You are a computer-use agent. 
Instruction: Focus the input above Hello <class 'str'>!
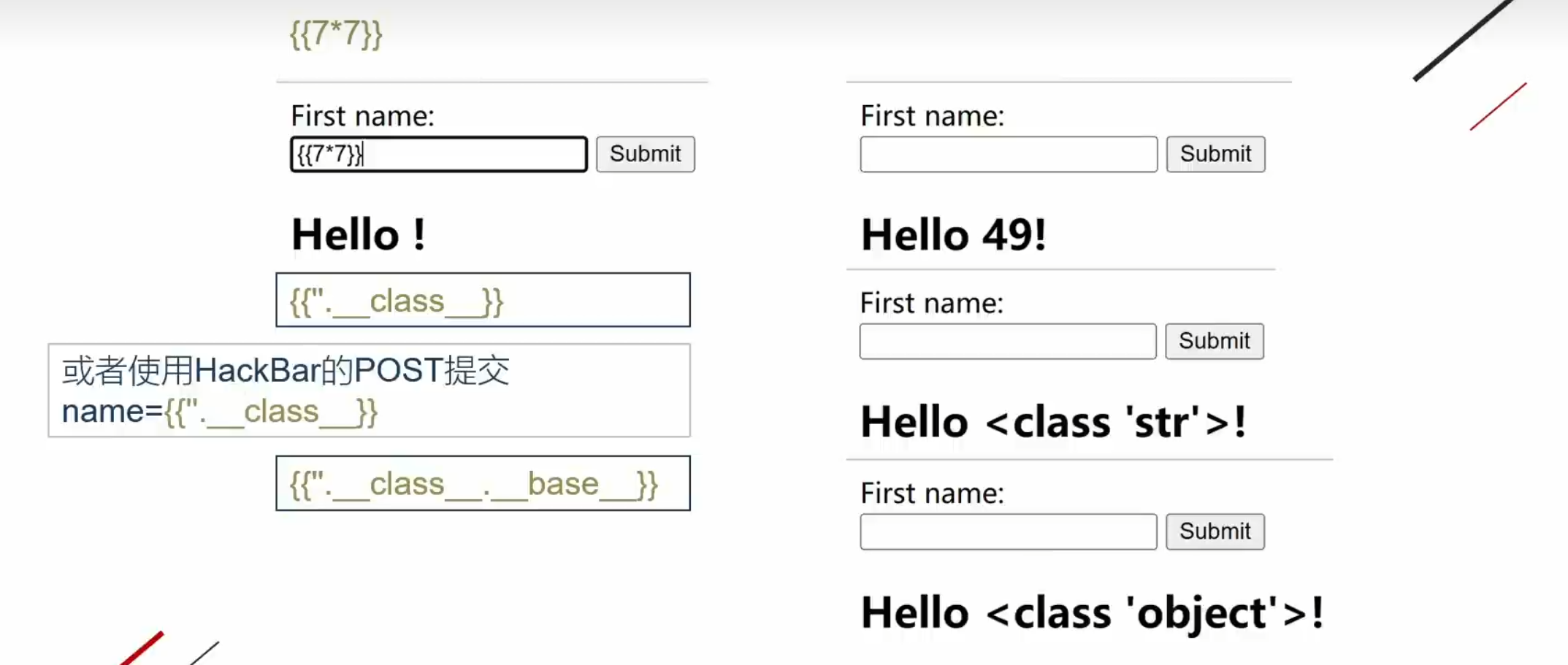tap(1007, 341)
